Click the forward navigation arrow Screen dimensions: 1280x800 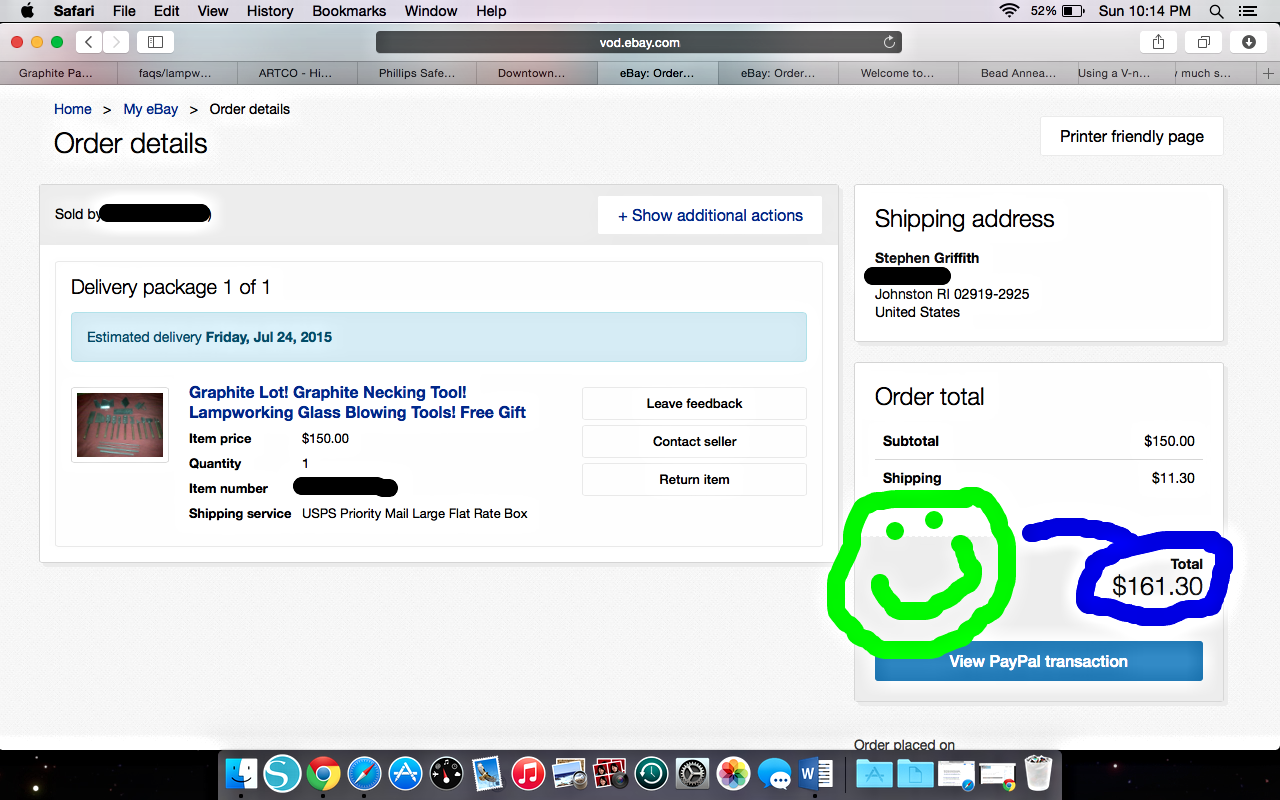click(x=116, y=42)
